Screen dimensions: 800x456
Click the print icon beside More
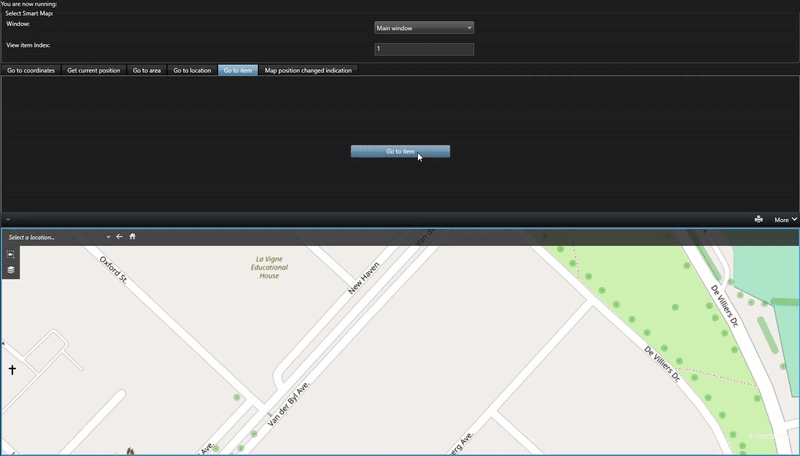(x=758, y=219)
